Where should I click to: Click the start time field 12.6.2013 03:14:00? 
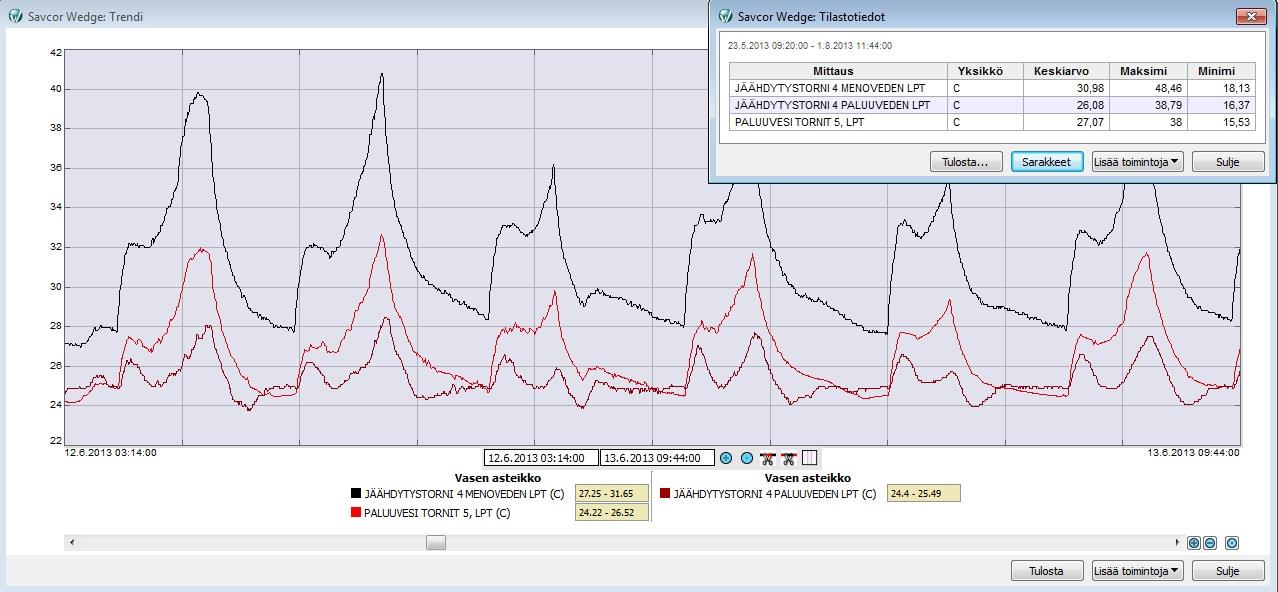click(541, 458)
